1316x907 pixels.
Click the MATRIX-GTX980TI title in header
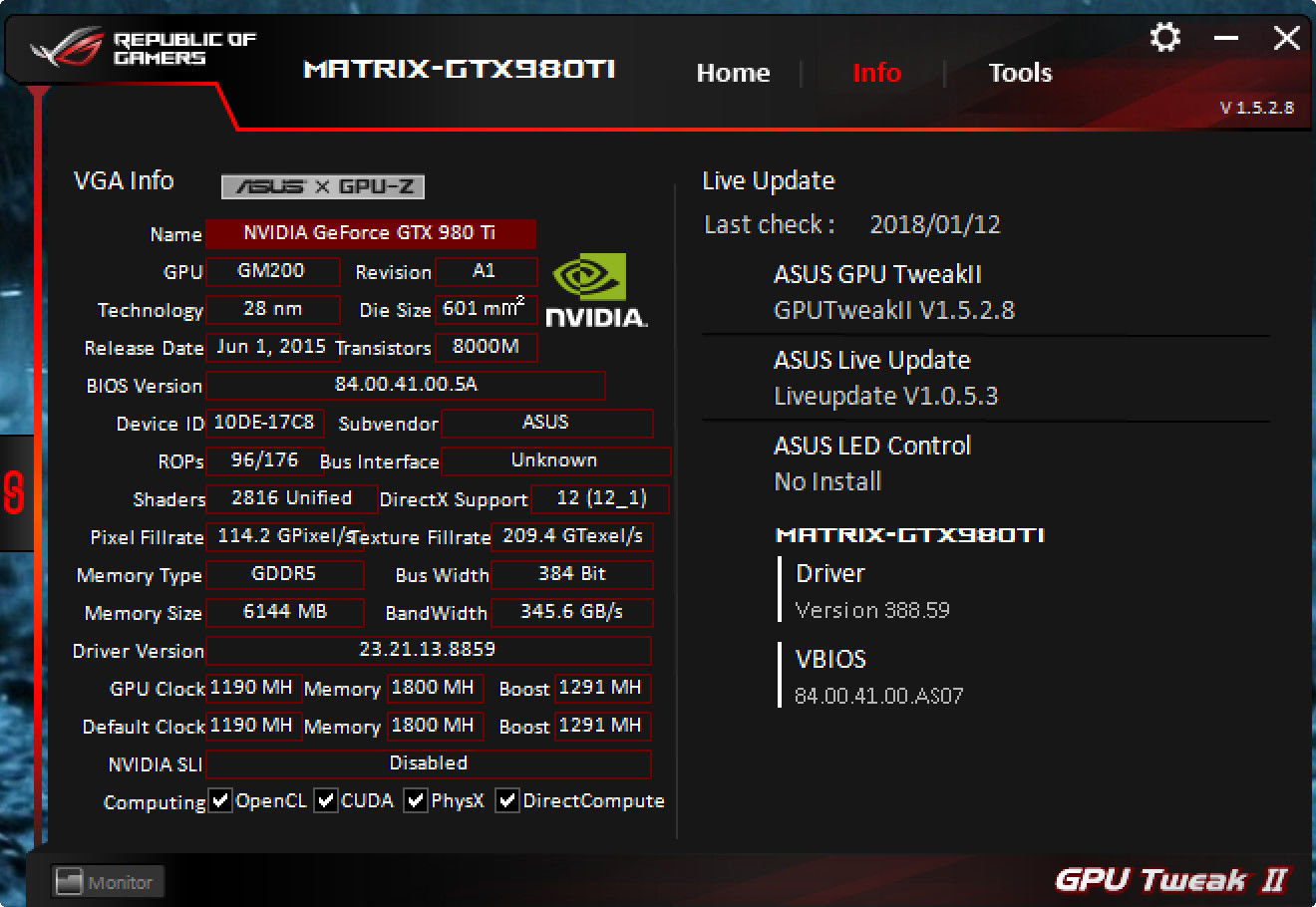(x=459, y=70)
